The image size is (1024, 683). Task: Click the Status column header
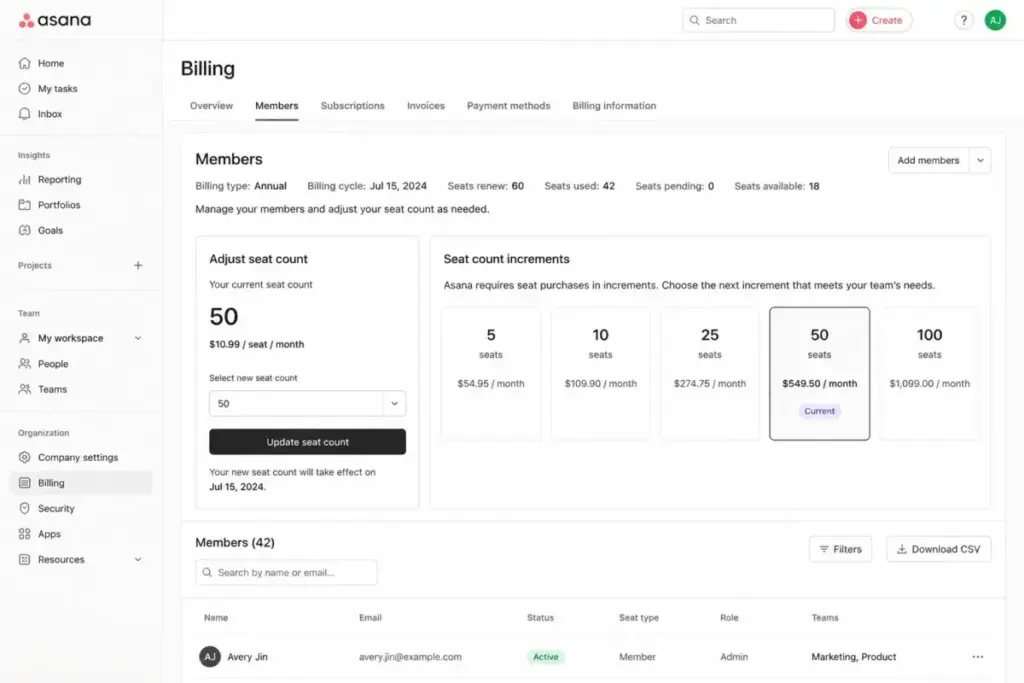(540, 618)
